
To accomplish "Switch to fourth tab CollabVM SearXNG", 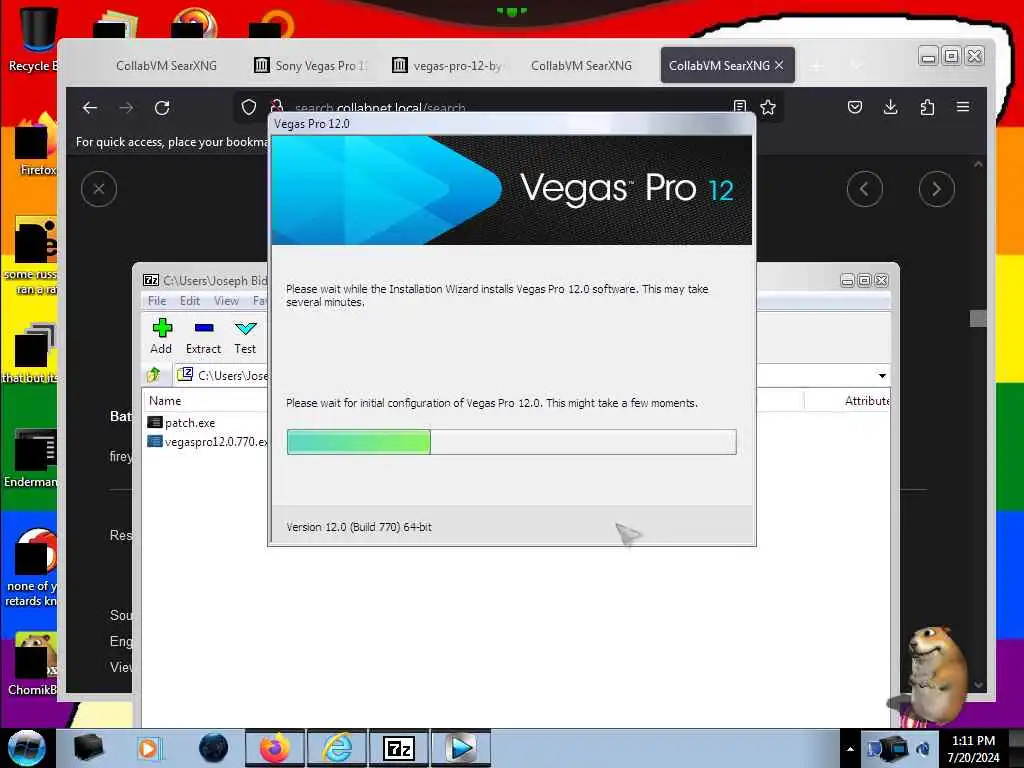I will [581, 65].
